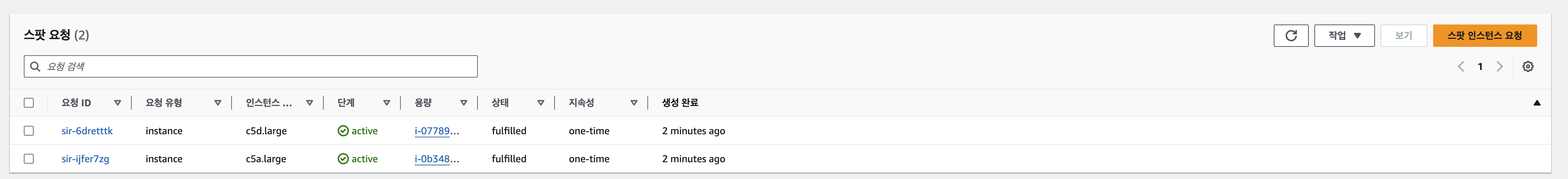Viewport: 1568px width, 179px height.
Task: Go to next page arrow
Action: click(1499, 67)
